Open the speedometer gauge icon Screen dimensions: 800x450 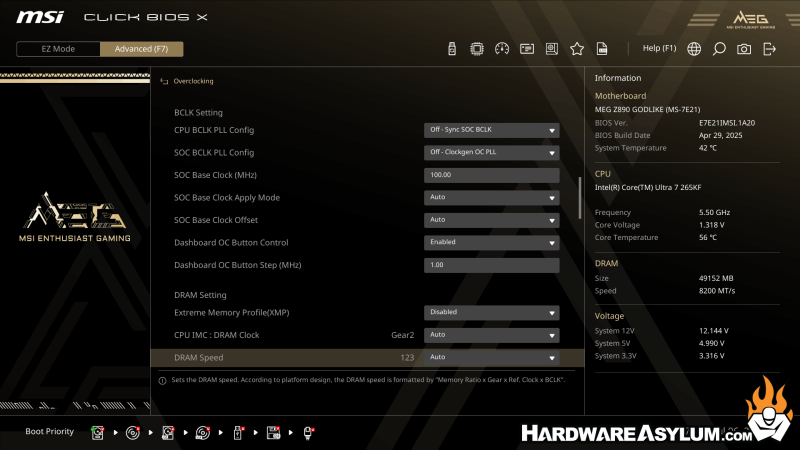coord(502,49)
